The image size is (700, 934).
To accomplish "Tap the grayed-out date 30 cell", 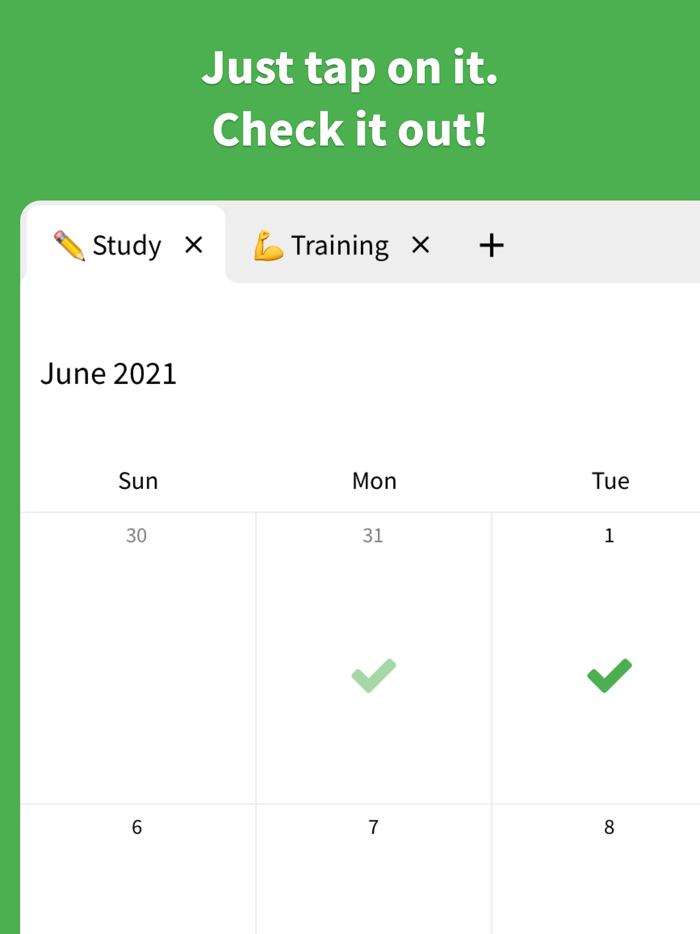I will [137, 650].
